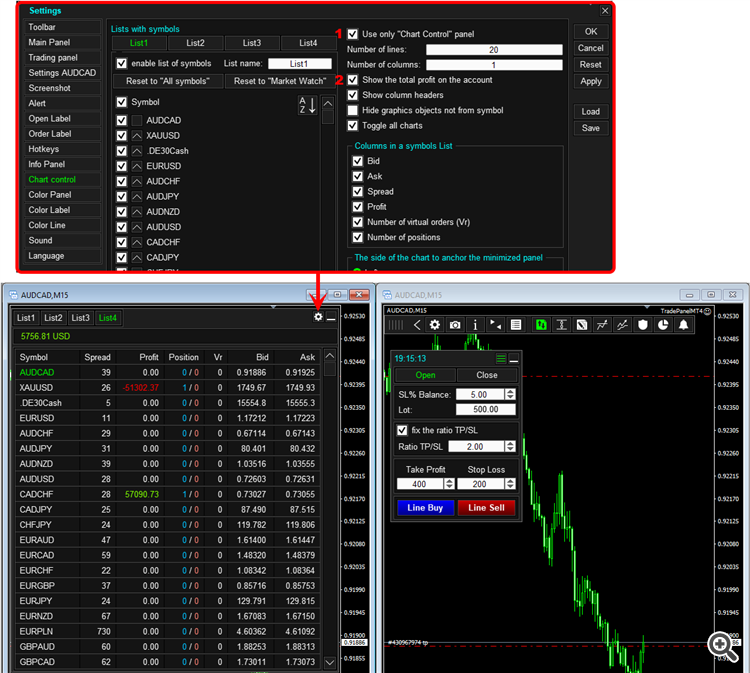Viewport: 750px width, 673px height.
Task: Select the single trend line icon
Action: (x=602, y=325)
